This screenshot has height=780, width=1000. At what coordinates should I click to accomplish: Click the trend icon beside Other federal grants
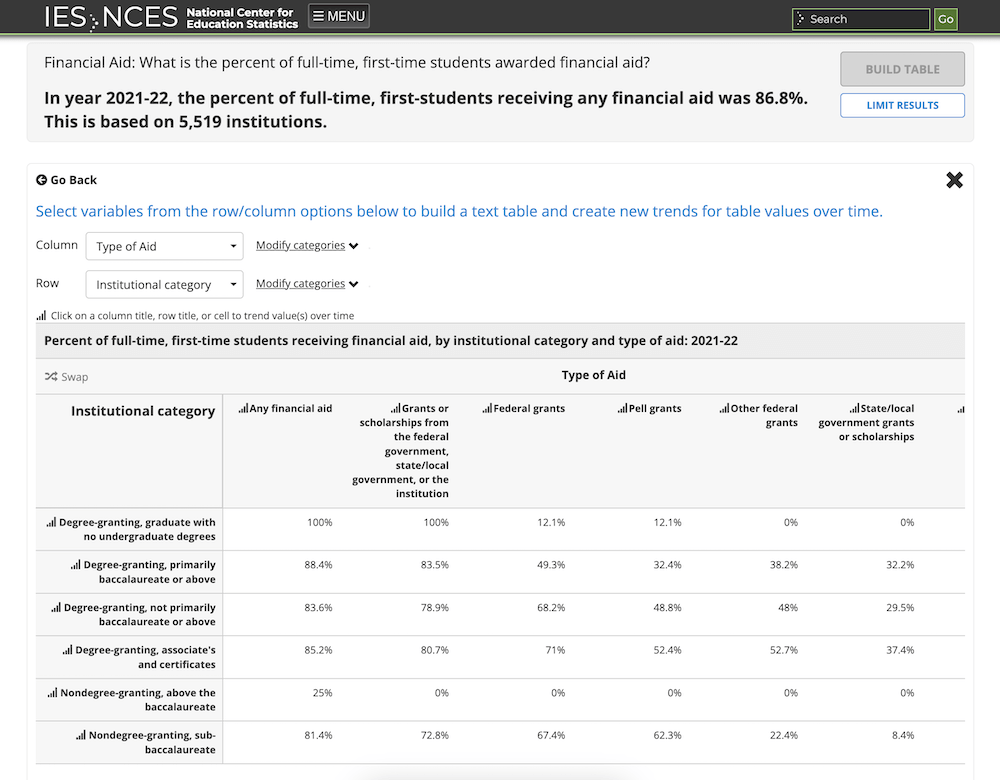pyautogui.click(x=722, y=408)
